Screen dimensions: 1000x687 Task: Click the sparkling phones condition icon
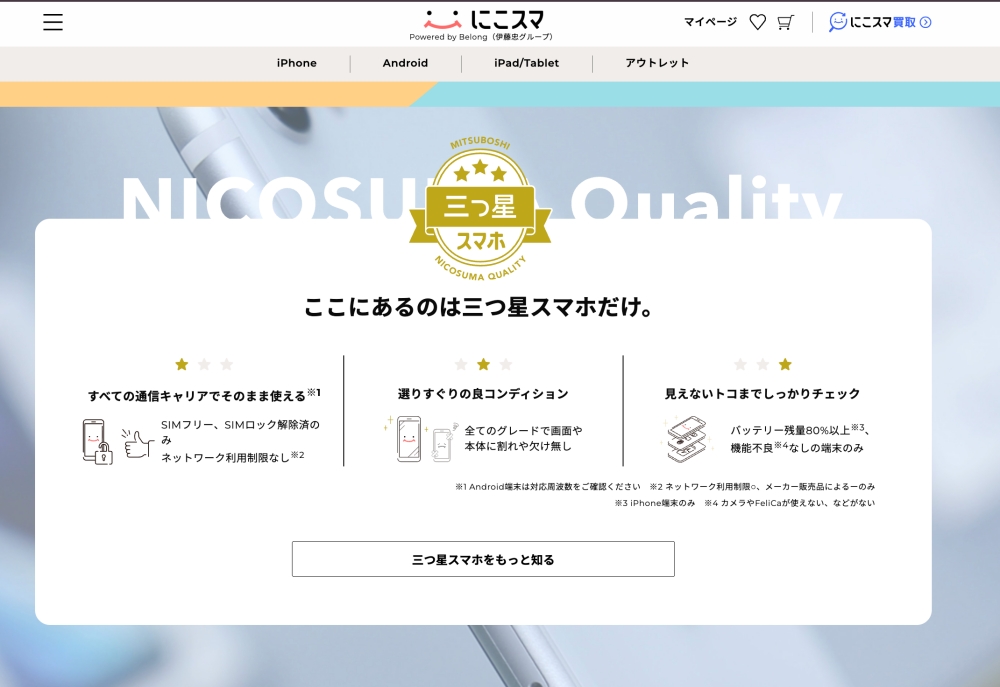[421, 438]
